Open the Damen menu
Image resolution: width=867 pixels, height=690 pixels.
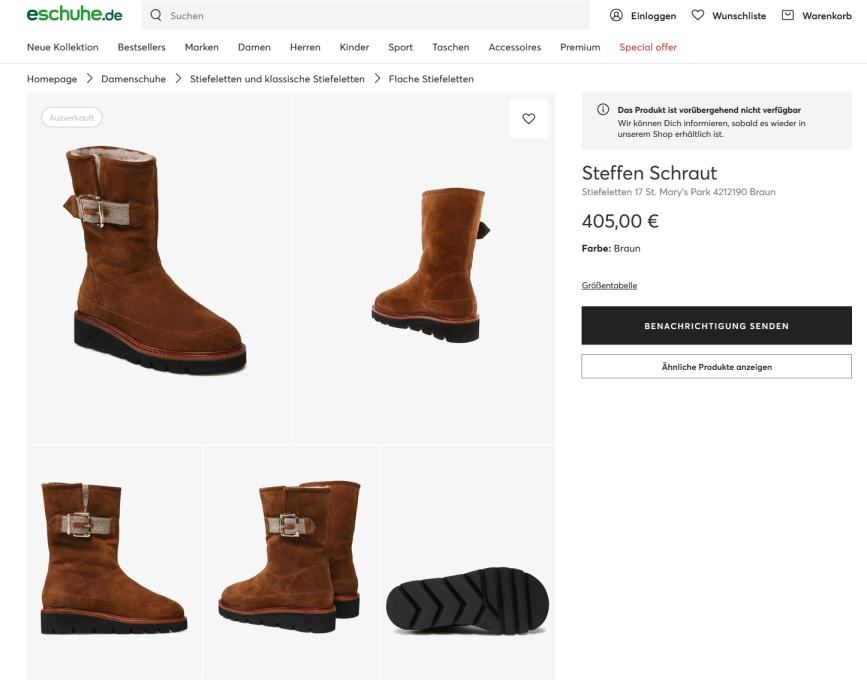254,47
